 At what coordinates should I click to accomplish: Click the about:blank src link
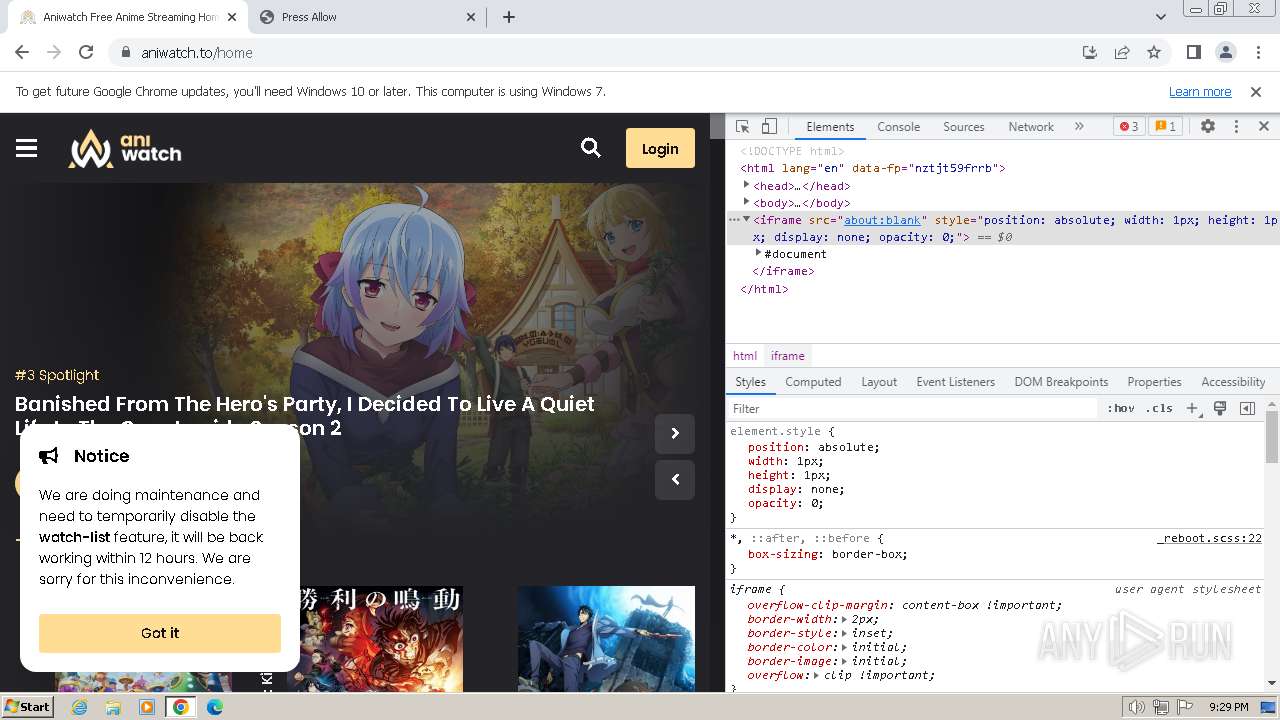[882, 220]
